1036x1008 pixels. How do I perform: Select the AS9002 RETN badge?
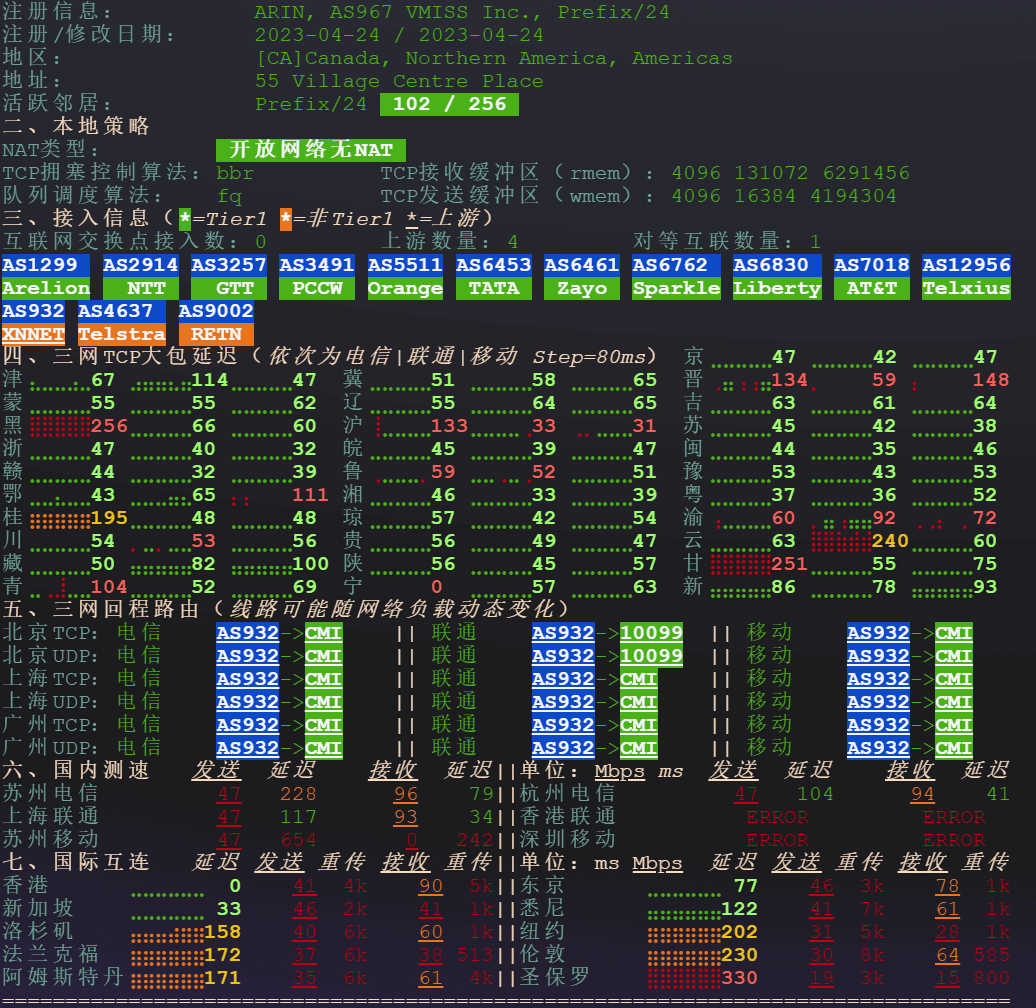coord(216,323)
